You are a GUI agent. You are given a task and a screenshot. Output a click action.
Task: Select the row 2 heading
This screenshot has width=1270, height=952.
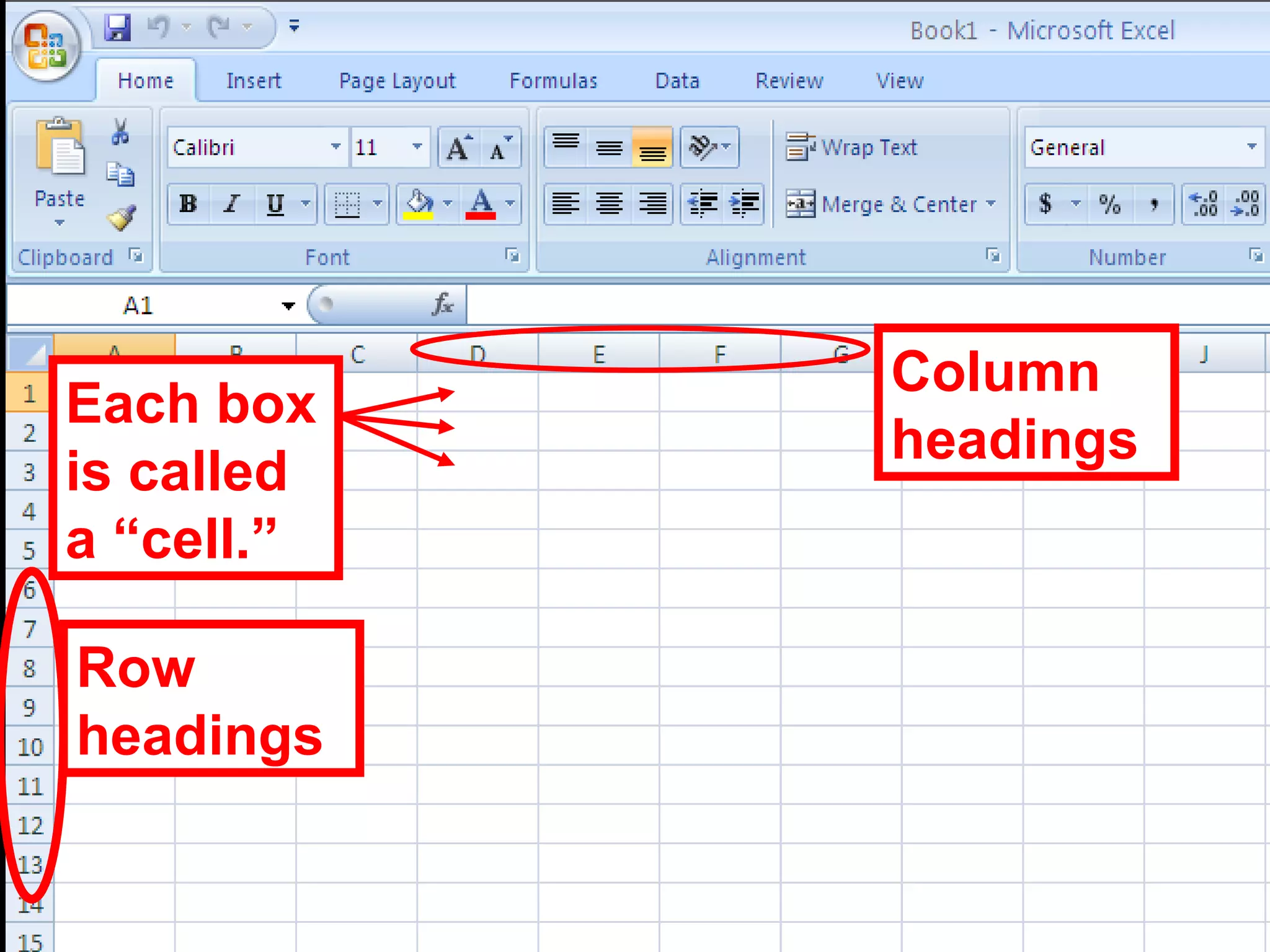click(x=29, y=432)
